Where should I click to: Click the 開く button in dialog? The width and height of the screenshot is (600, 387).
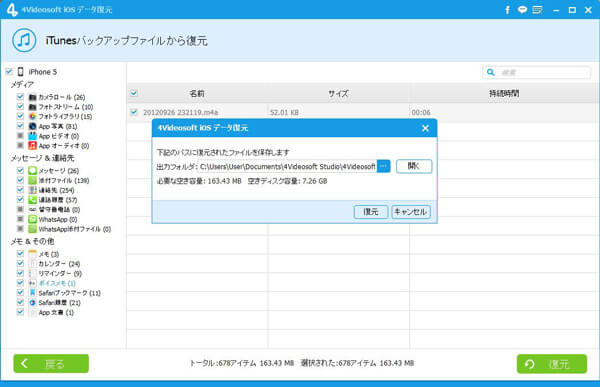pos(414,166)
